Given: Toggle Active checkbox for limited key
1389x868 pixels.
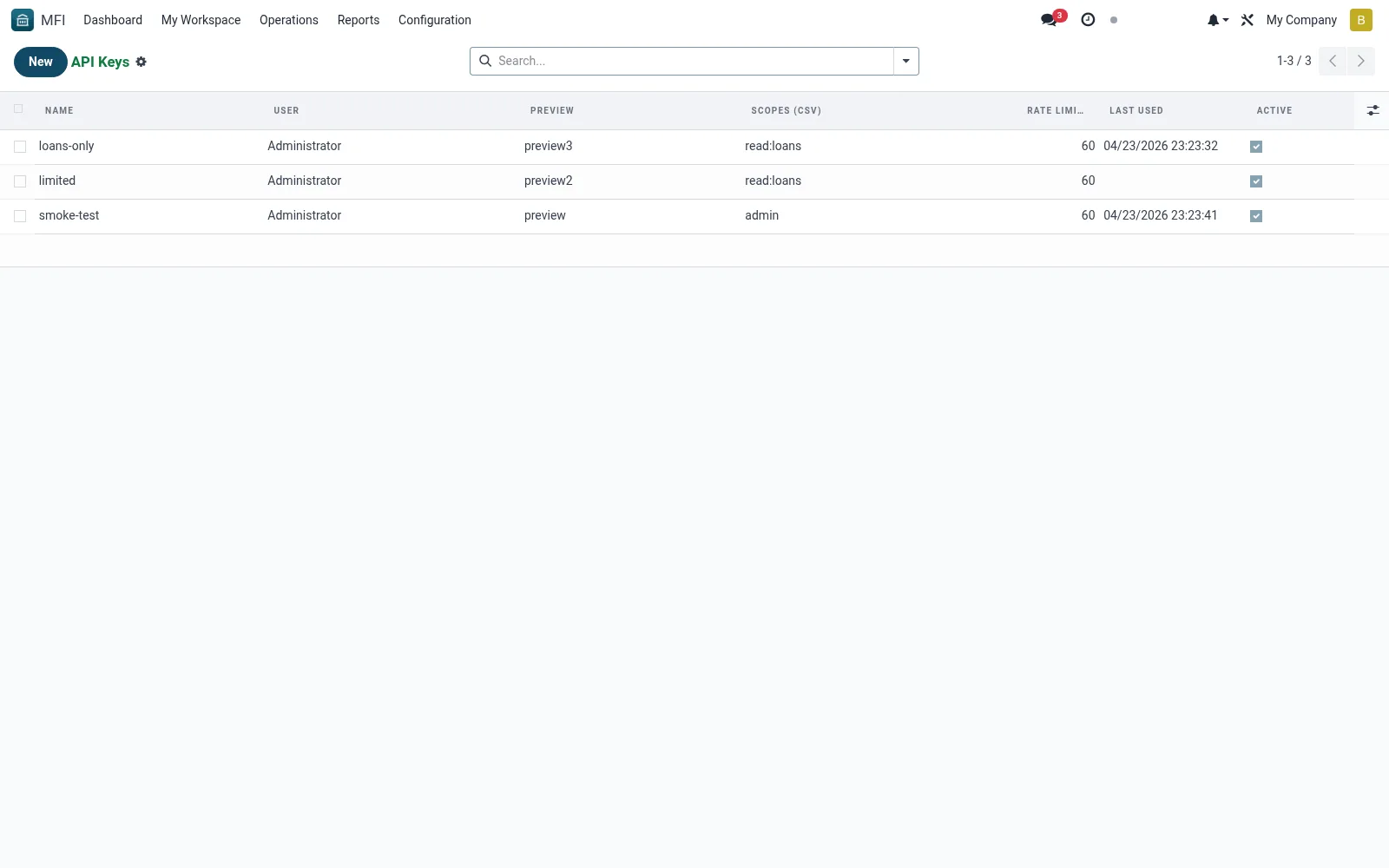Looking at the screenshot, I should point(1256,181).
